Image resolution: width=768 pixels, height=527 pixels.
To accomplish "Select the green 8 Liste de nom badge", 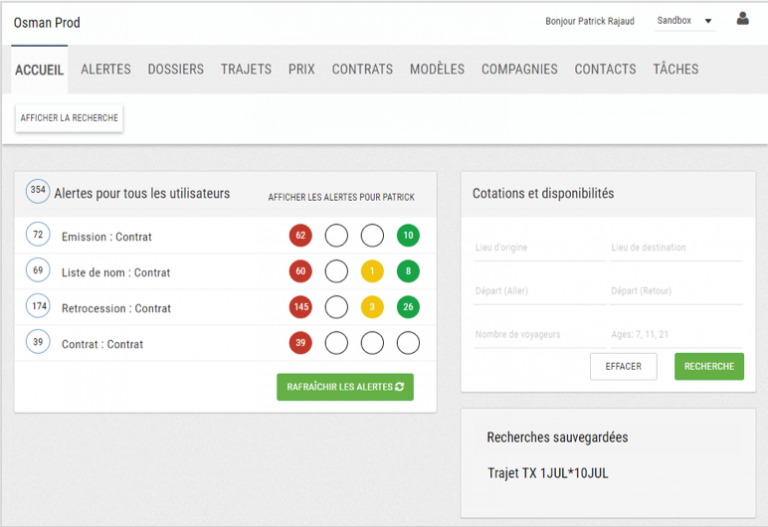I will click(408, 272).
